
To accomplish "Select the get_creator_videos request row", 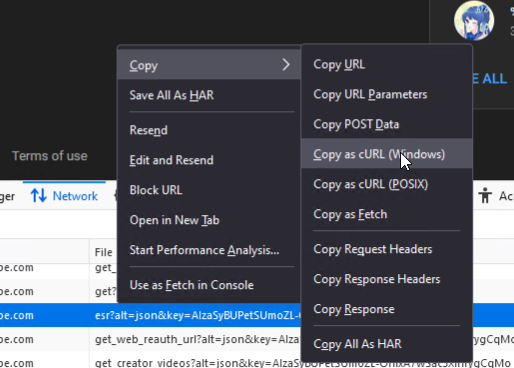I will tap(257, 362).
